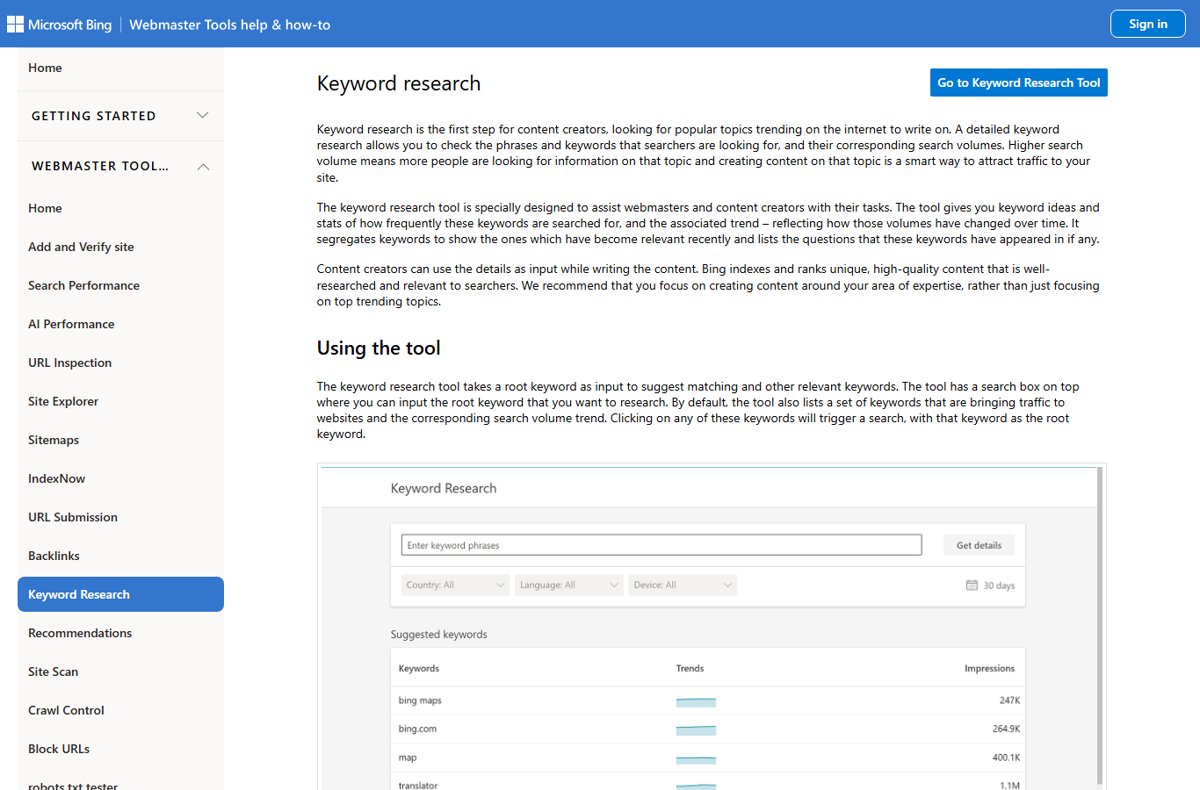The image size is (1200, 790).
Task: Click the bing maps trend sparkline
Action: click(x=696, y=702)
